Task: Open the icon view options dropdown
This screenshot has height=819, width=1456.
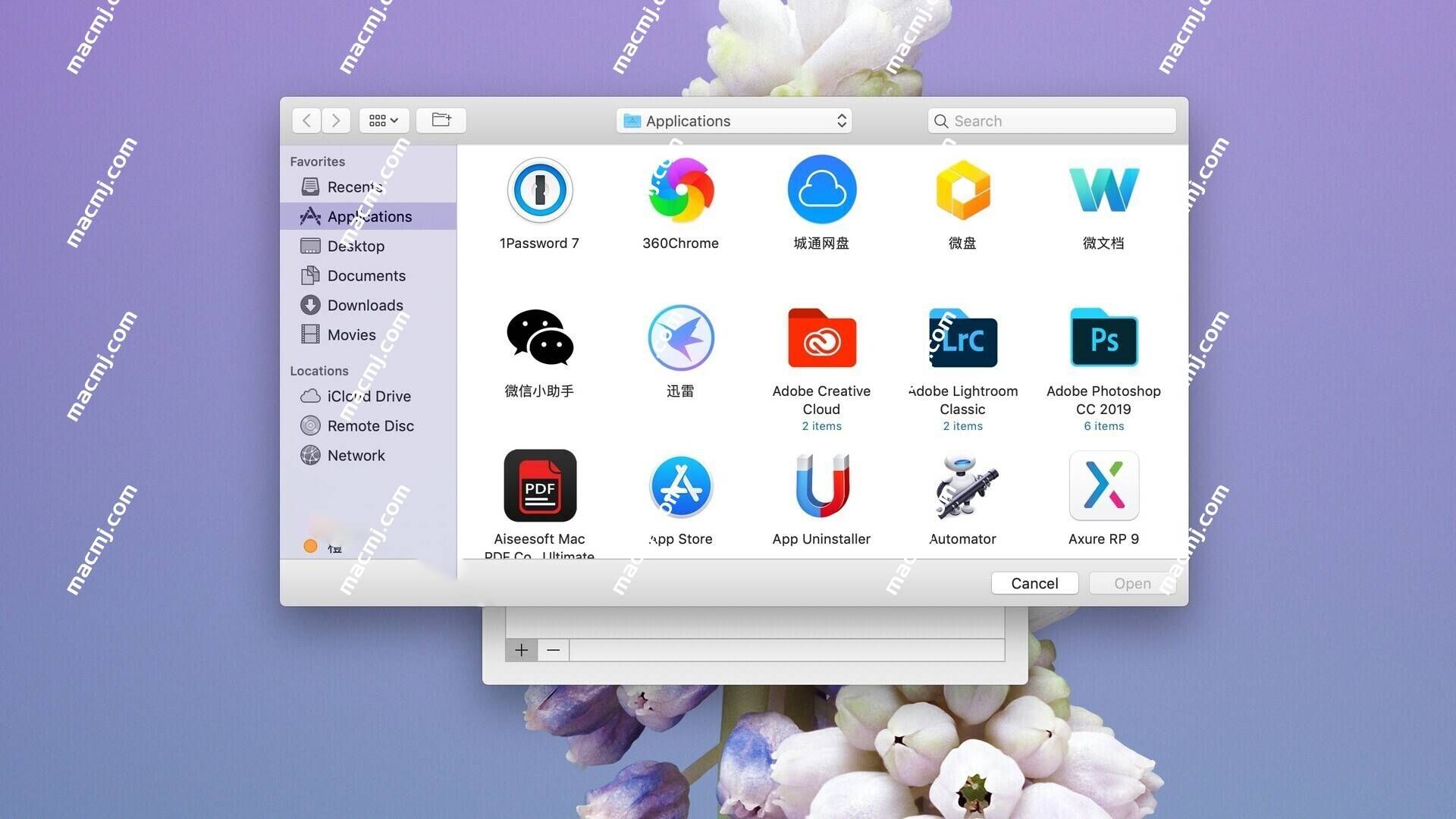Action: click(384, 121)
